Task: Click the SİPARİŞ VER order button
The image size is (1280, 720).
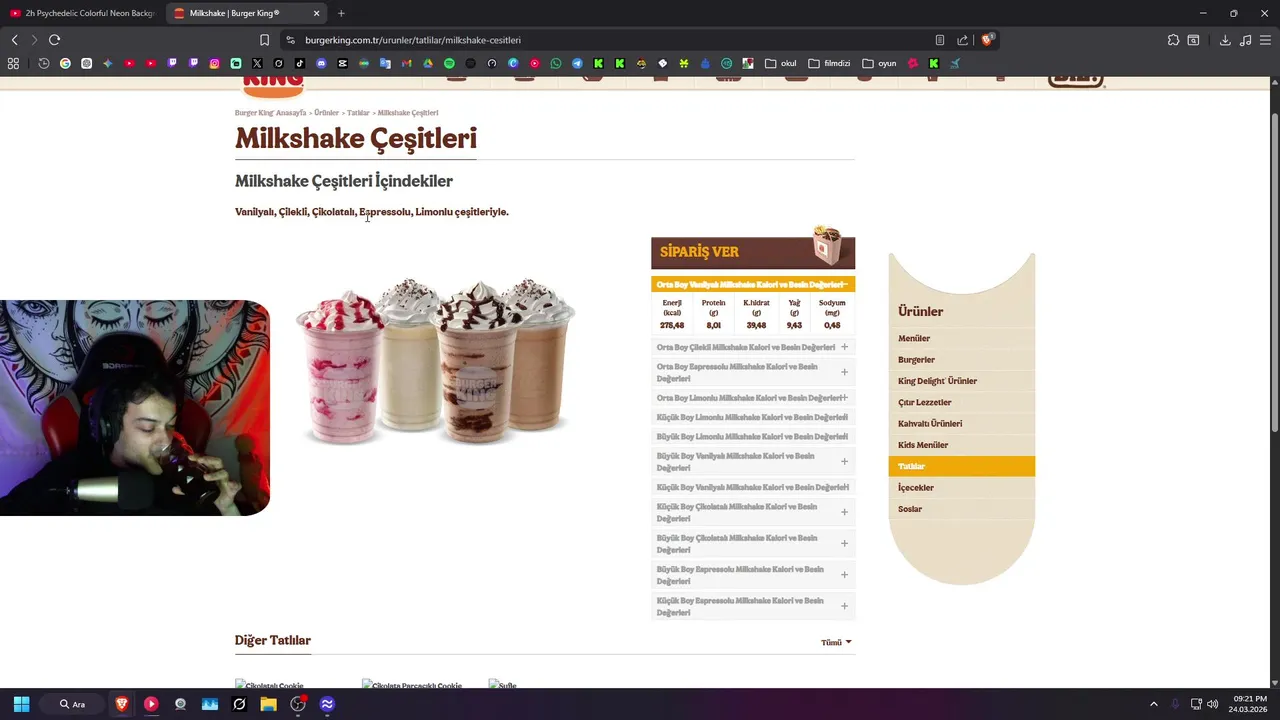Action: click(753, 252)
